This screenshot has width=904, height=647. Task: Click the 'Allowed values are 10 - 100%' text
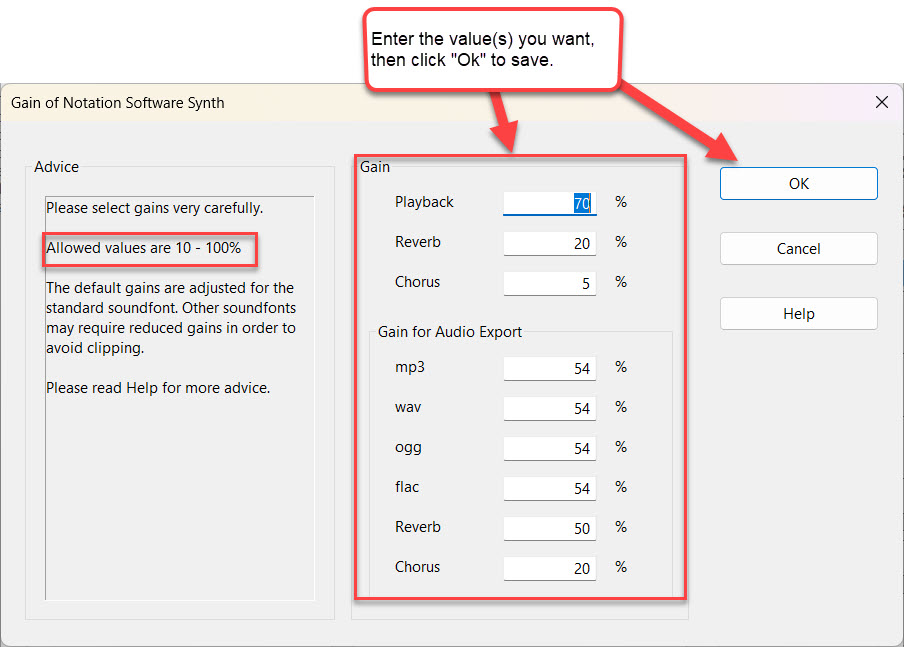click(x=144, y=248)
